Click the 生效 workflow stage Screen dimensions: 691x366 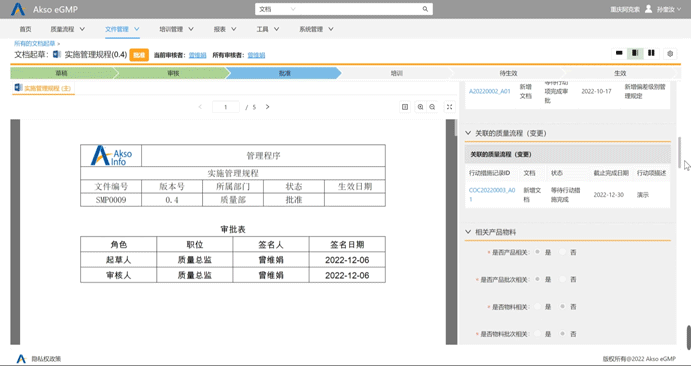tap(620, 73)
